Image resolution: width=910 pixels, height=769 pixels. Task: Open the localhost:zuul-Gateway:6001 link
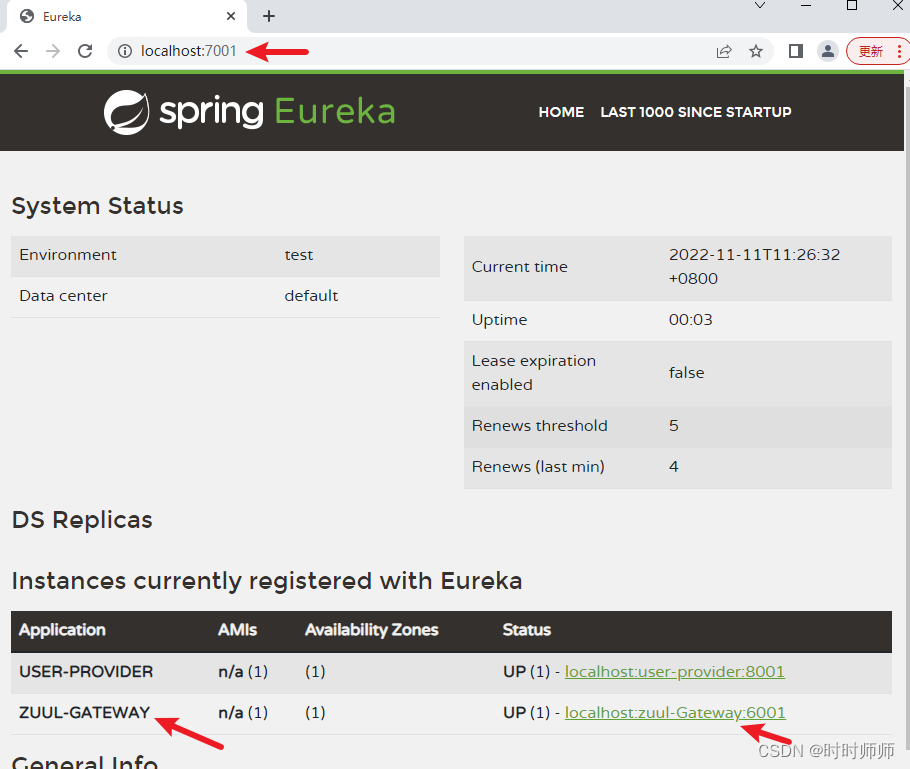click(675, 712)
